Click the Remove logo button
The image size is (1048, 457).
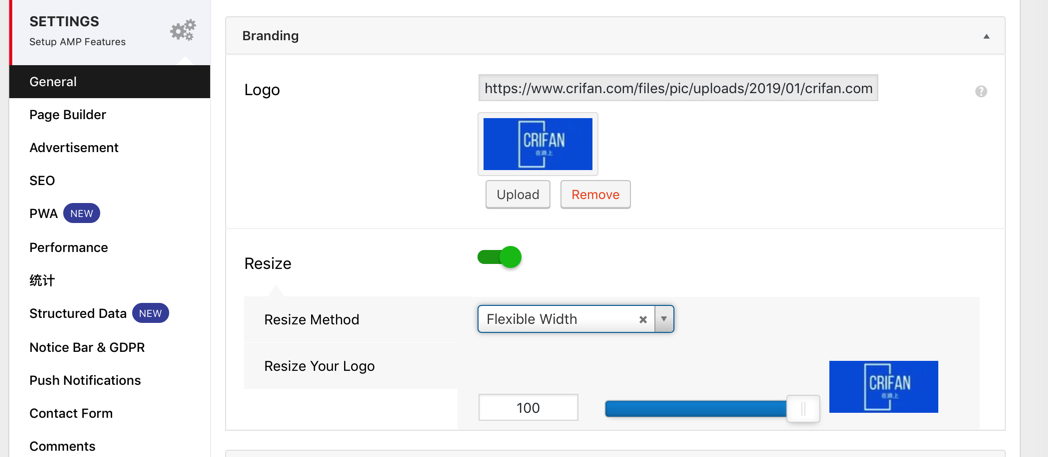[595, 195]
